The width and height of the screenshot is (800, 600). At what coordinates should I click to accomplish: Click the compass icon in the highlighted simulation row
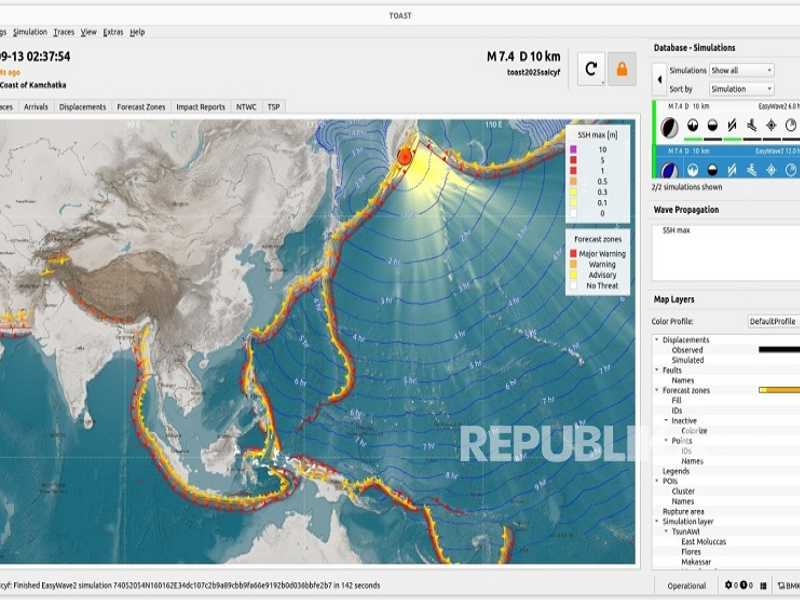tap(771, 170)
